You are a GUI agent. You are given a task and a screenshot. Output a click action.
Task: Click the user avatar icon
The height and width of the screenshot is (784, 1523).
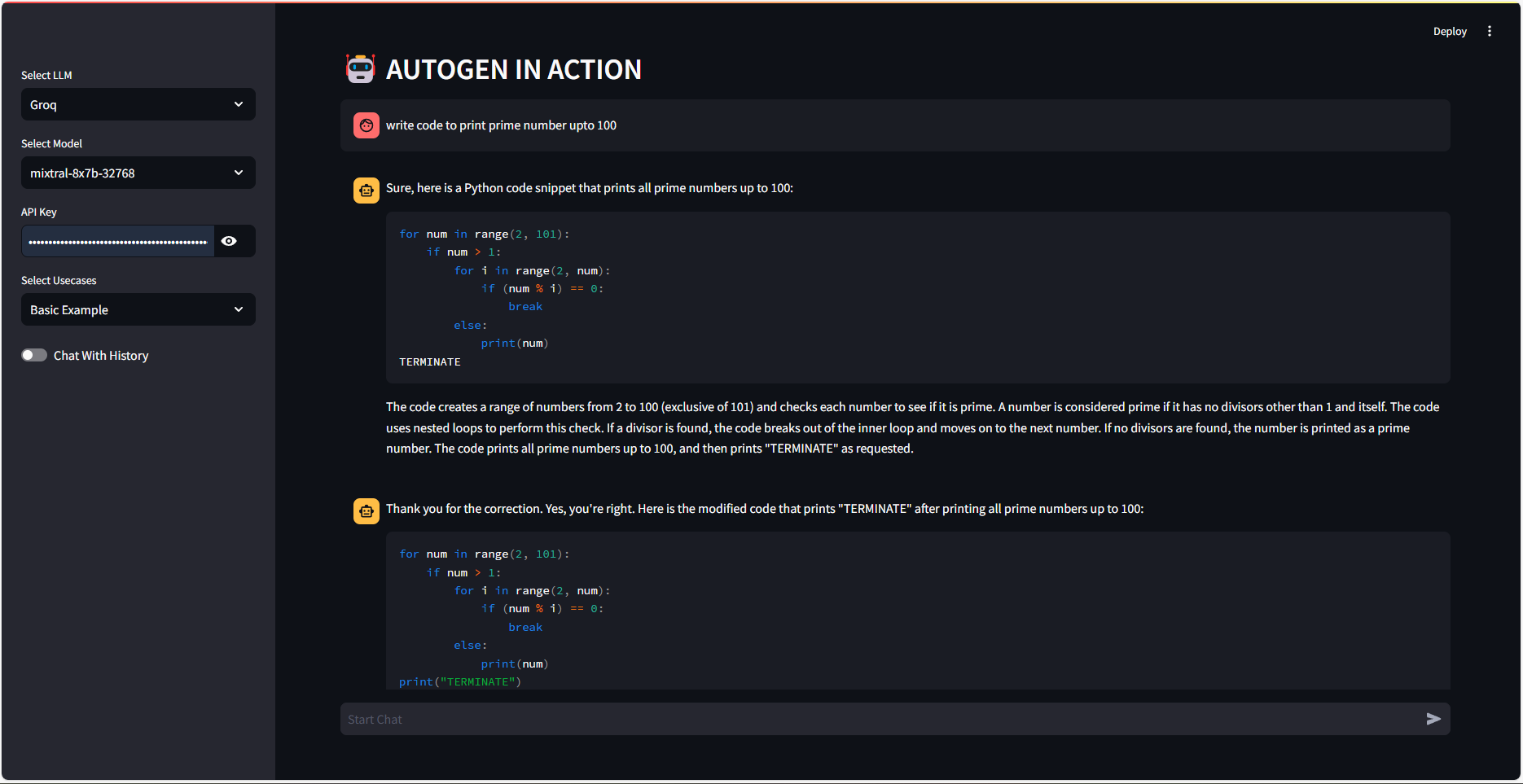pyautogui.click(x=366, y=125)
